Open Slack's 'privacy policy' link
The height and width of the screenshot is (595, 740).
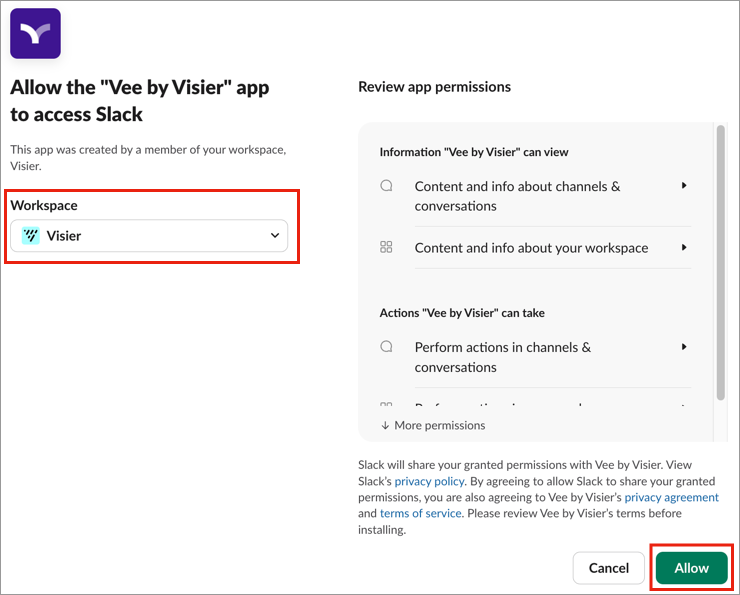tap(428, 481)
